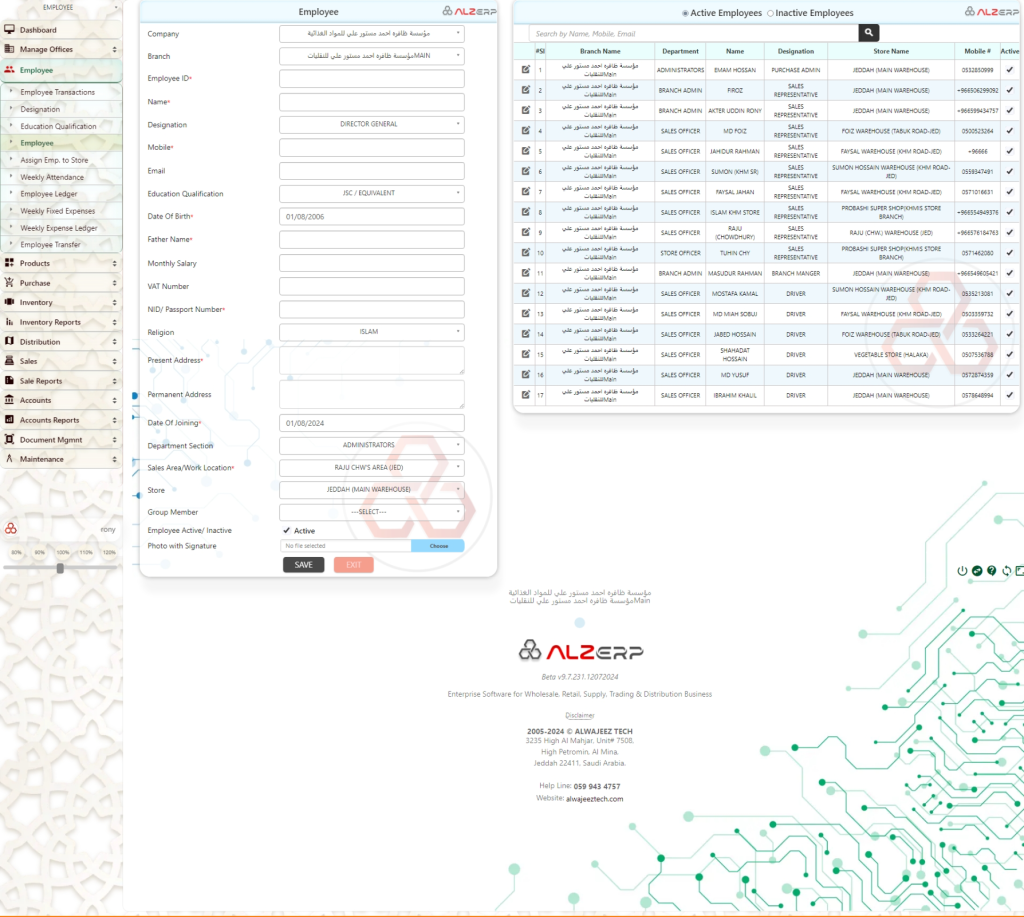The width and height of the screenshot is (1024, 917).
Task: Click the EXIT button
Action: 353,565
